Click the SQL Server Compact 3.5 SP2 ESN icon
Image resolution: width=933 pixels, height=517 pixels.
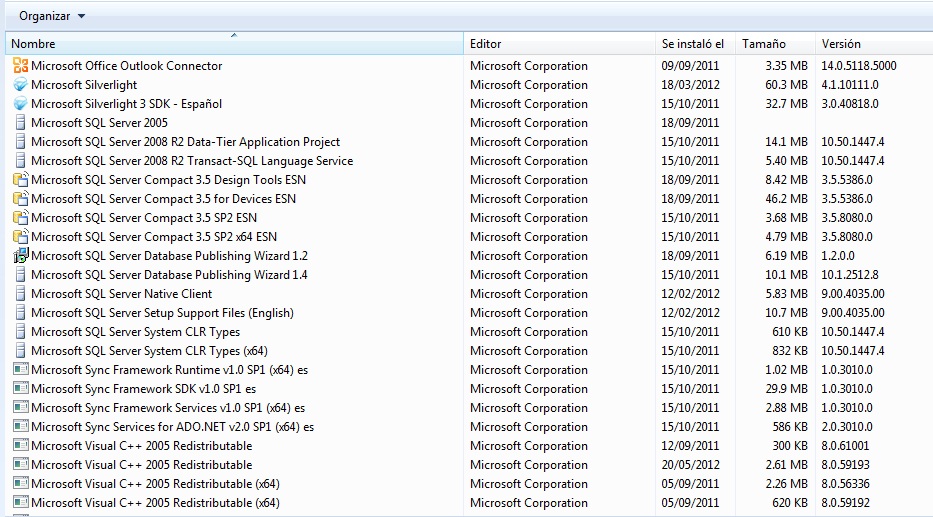(21, 218)
